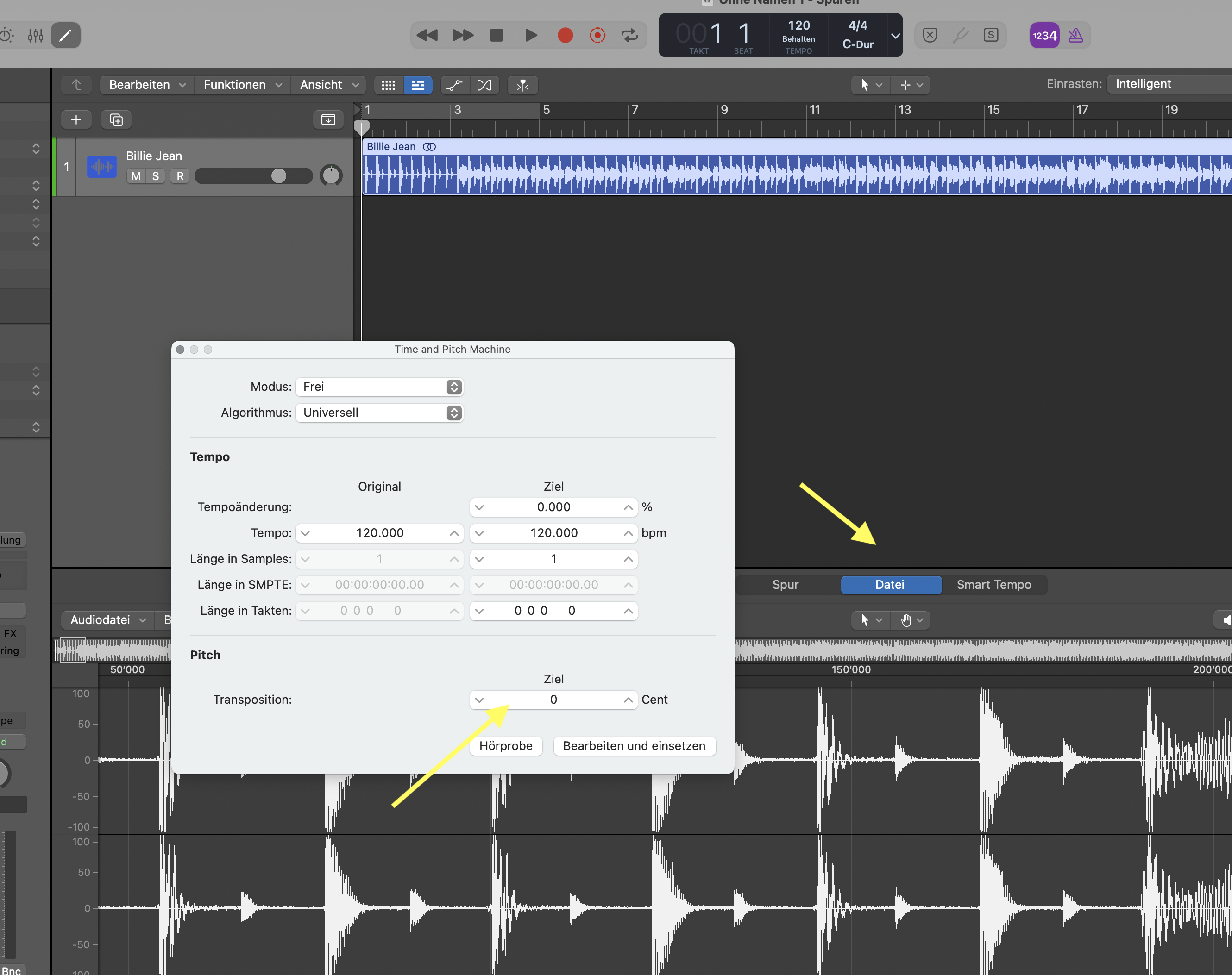Click the Stop transport button
The image size is (1232, 975).
[497, 35]
